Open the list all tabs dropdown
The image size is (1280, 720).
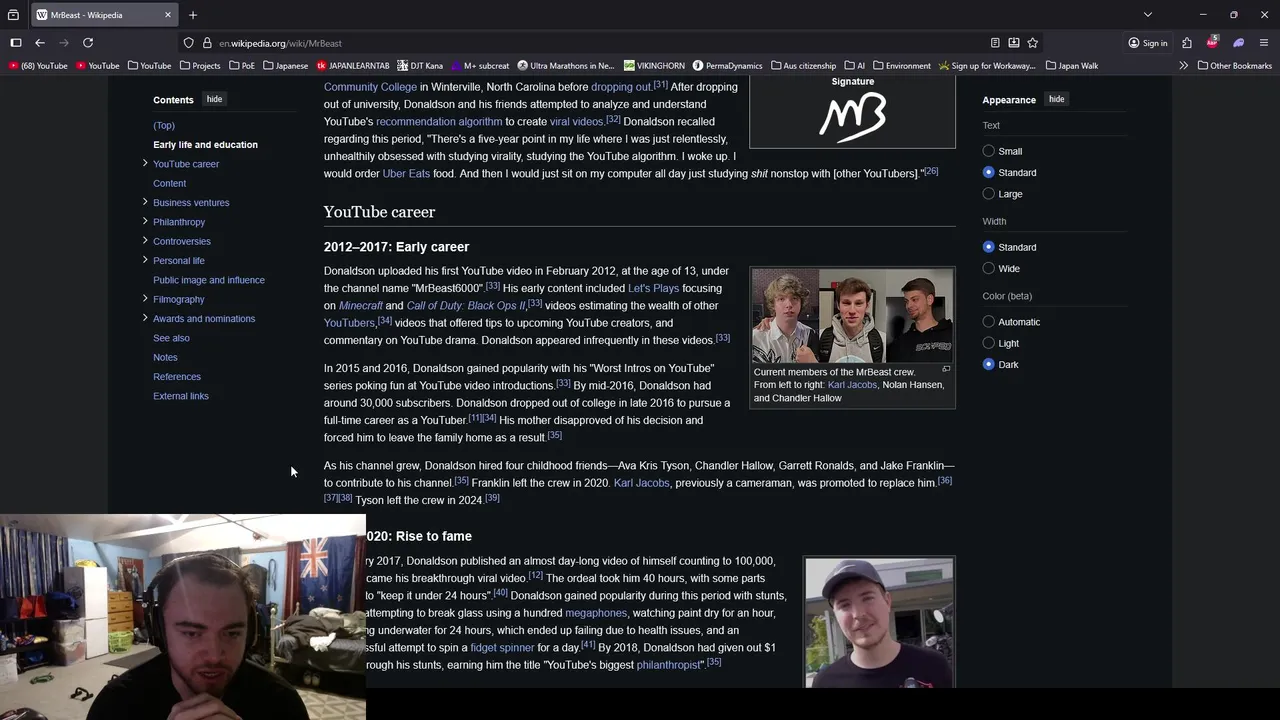click(1148, 15)
